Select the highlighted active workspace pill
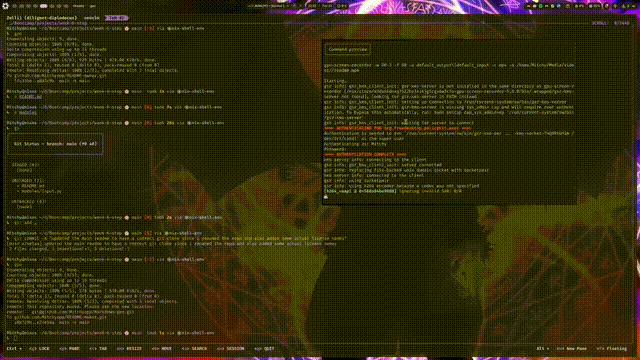Viewport: 640px width, 360px height. (x=43, y=6)
